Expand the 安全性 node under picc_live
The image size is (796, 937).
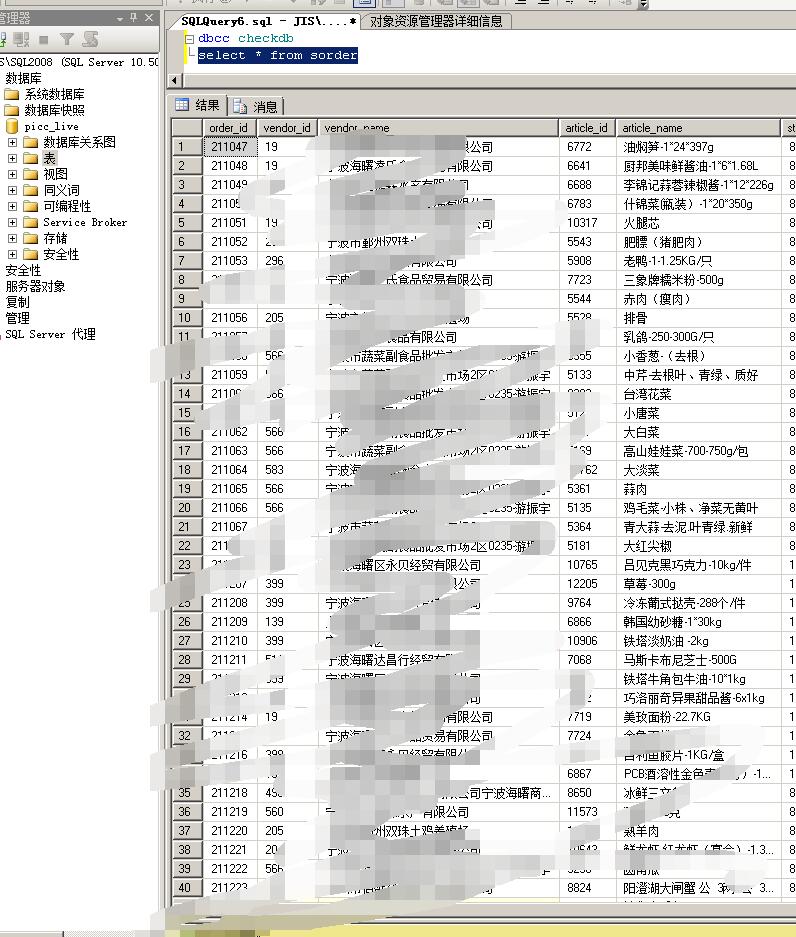12,255
